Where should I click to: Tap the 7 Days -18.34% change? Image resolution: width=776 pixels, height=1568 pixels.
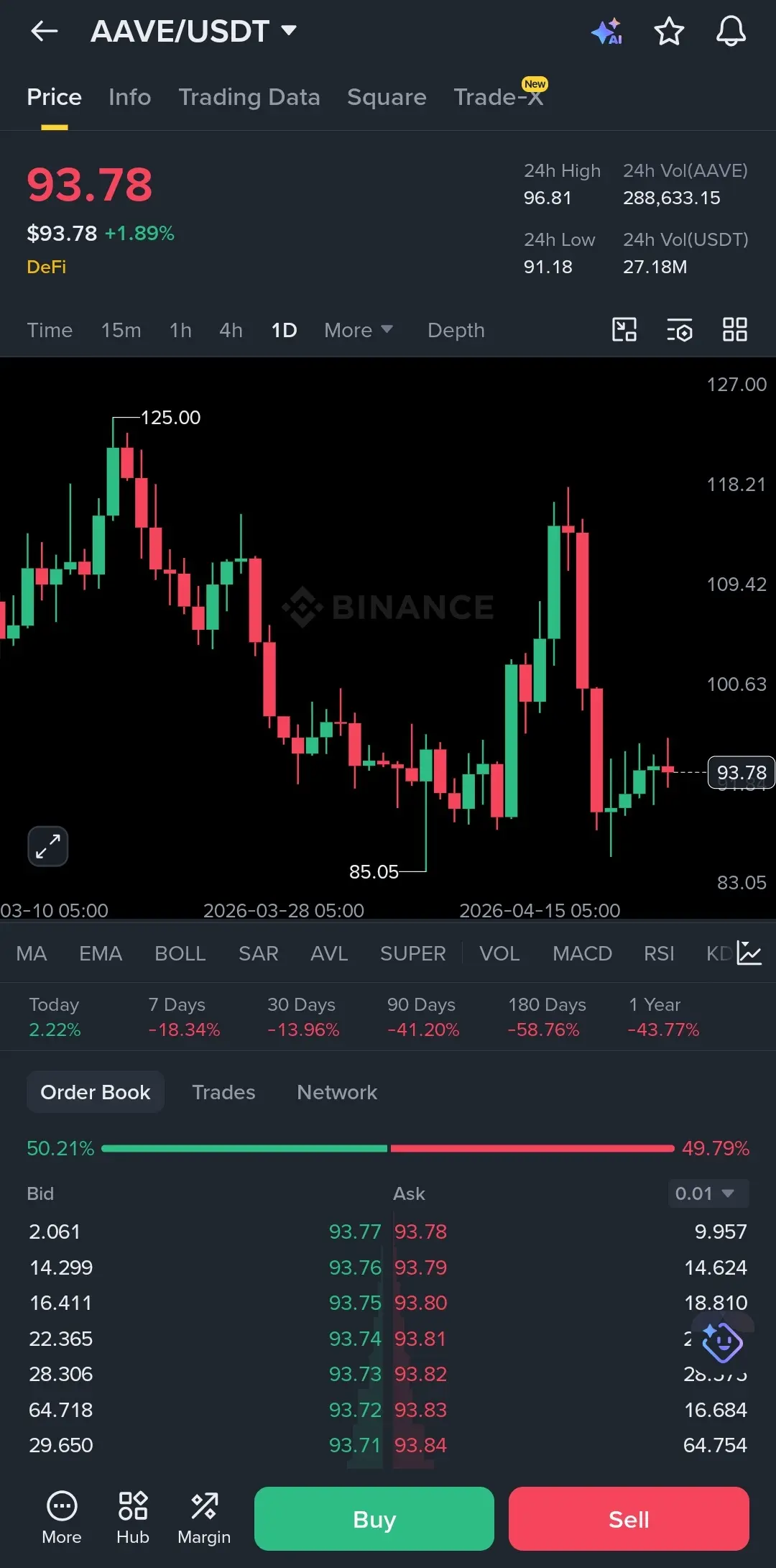coord(184,1017)
